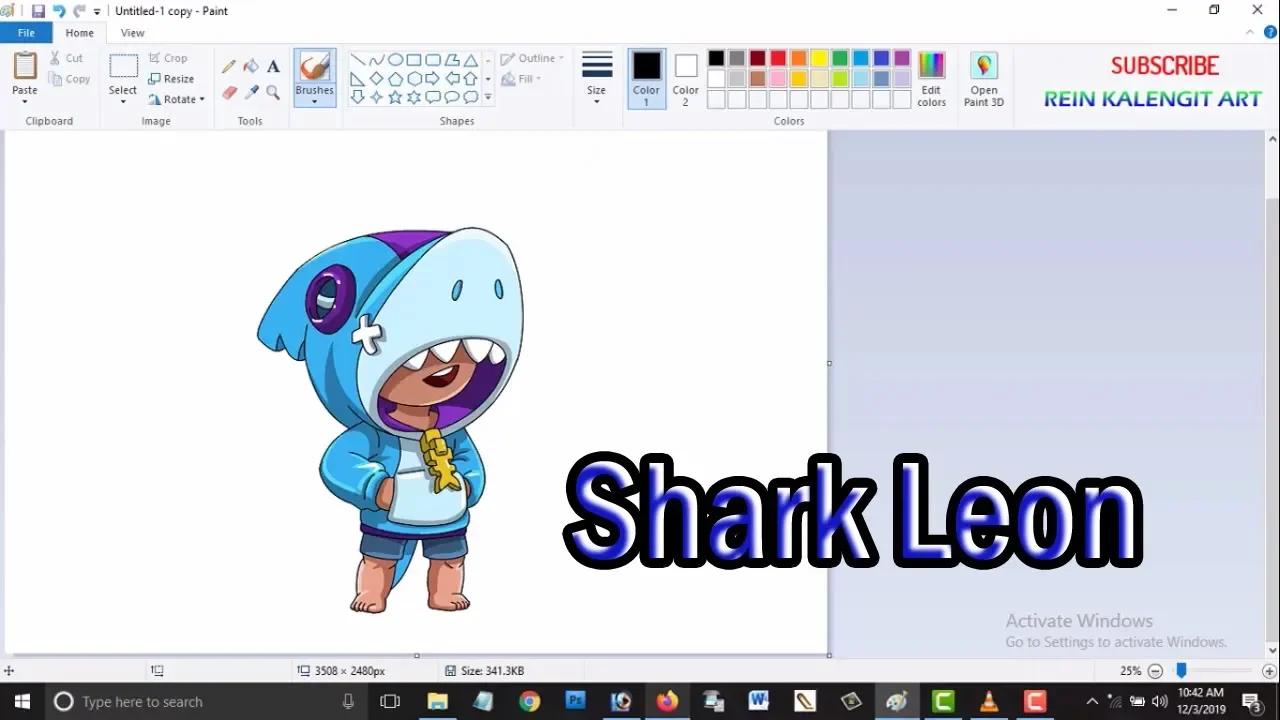Expand the Brushes dropdown arrow
This screenshot has width=1280, height=720.
pyautogui.click(x=314, y=101)
